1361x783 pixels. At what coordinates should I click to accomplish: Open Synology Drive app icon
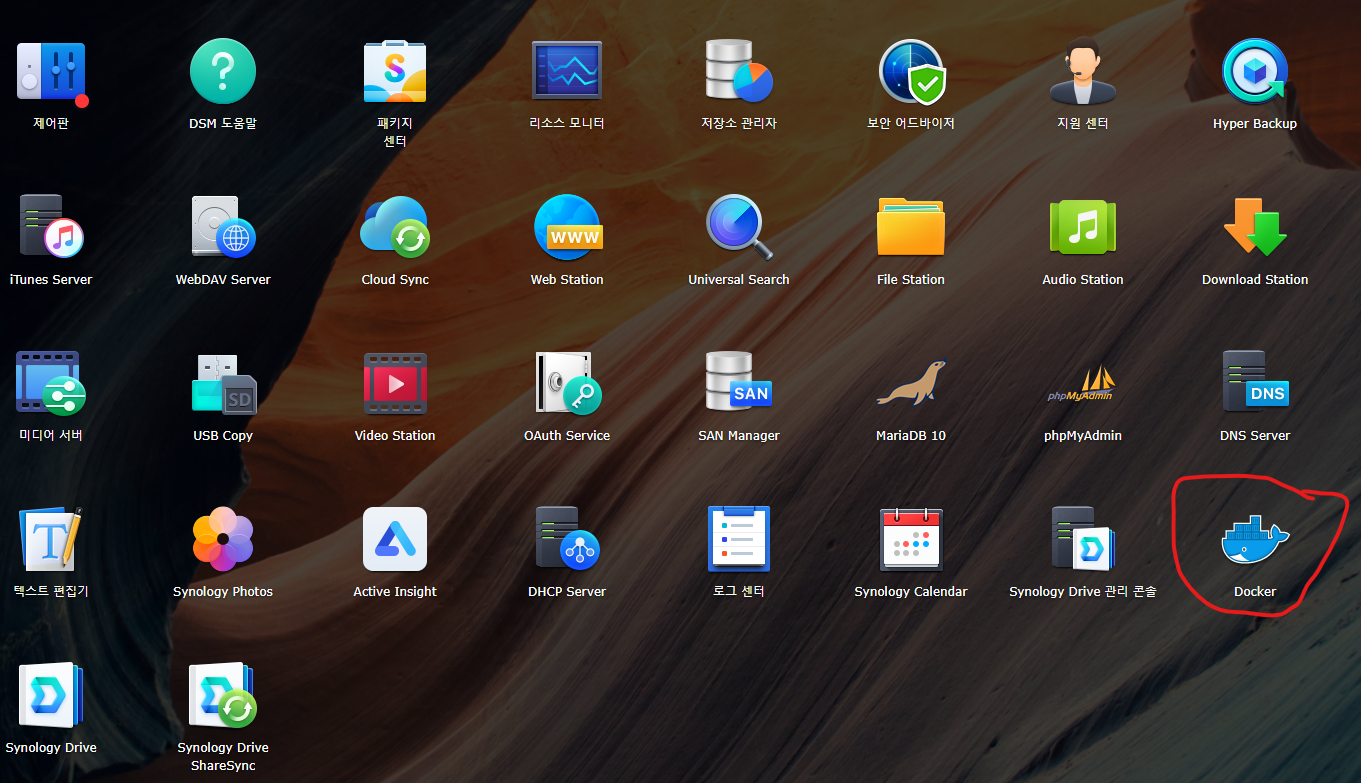(x=51, y=695)
